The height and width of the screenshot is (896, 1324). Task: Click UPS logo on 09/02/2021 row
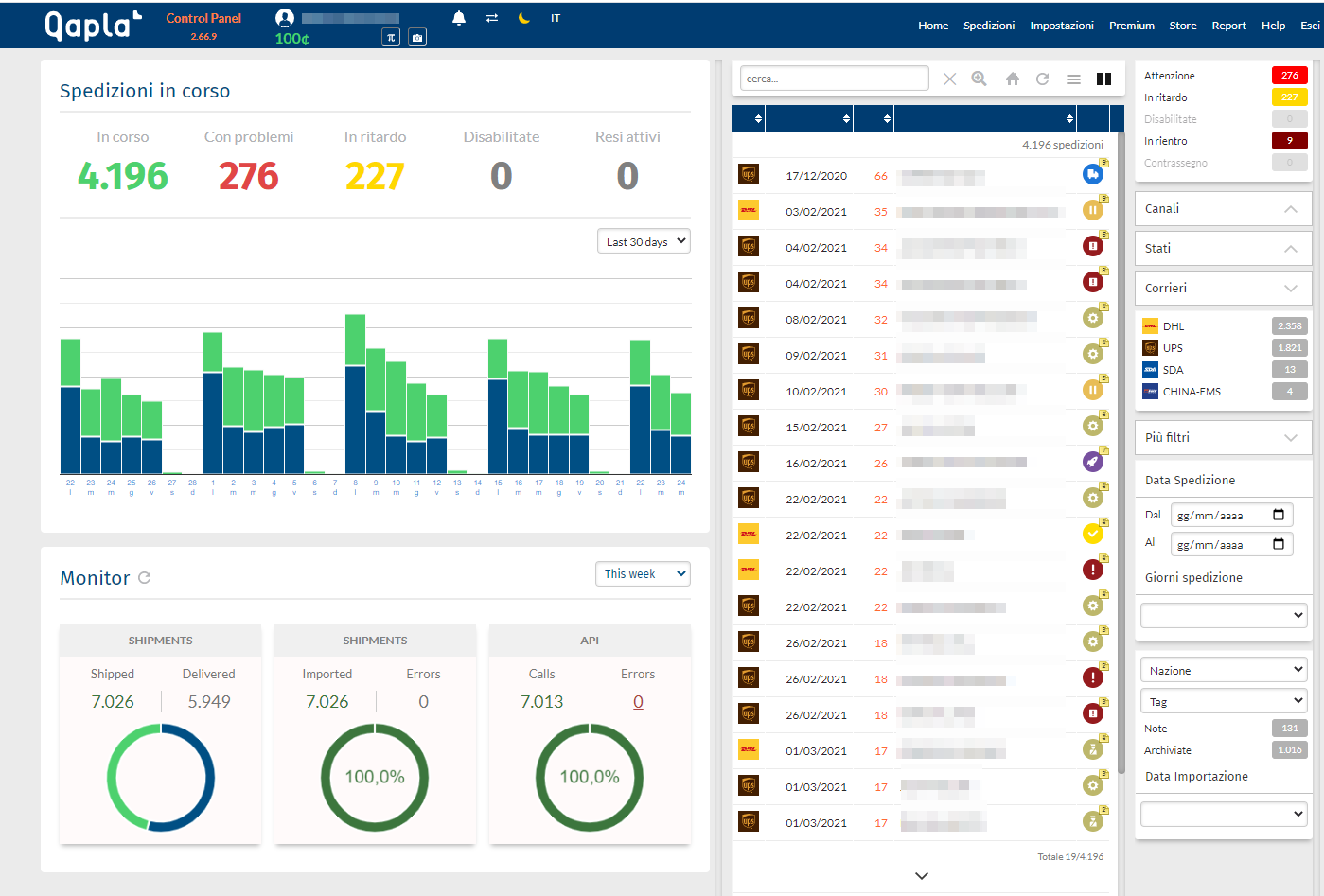pos(749,354)
